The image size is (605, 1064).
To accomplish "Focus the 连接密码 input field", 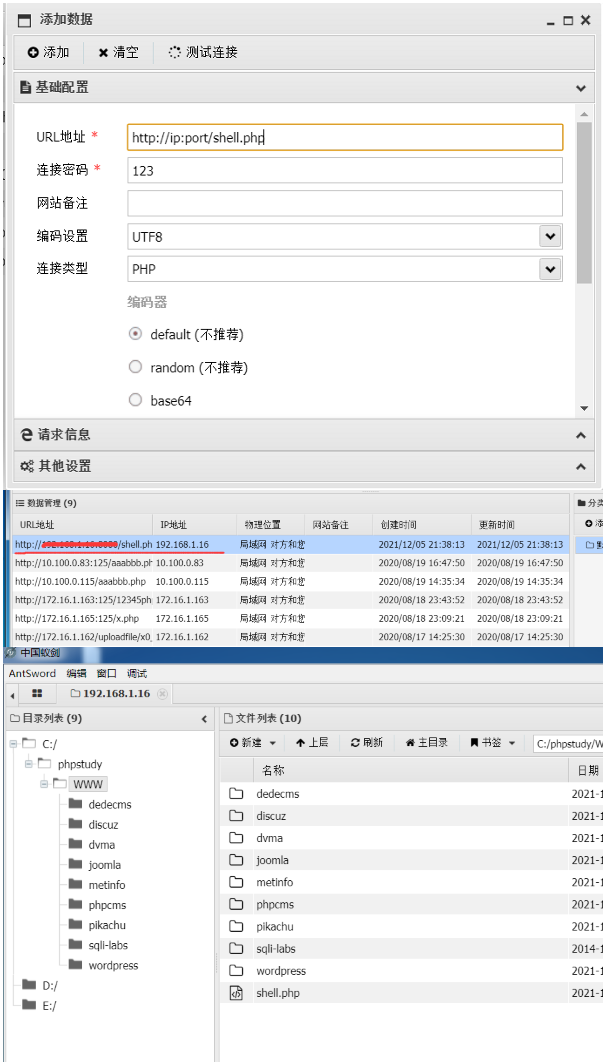I will click(x=345, y=170).
